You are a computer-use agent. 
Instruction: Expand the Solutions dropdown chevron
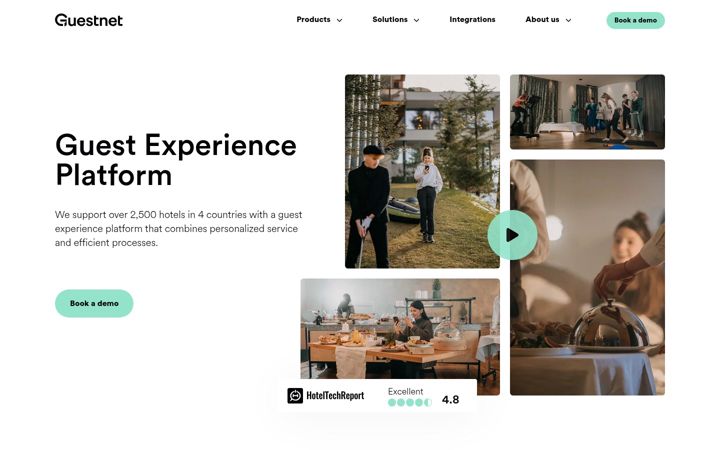tap(416, 20)
